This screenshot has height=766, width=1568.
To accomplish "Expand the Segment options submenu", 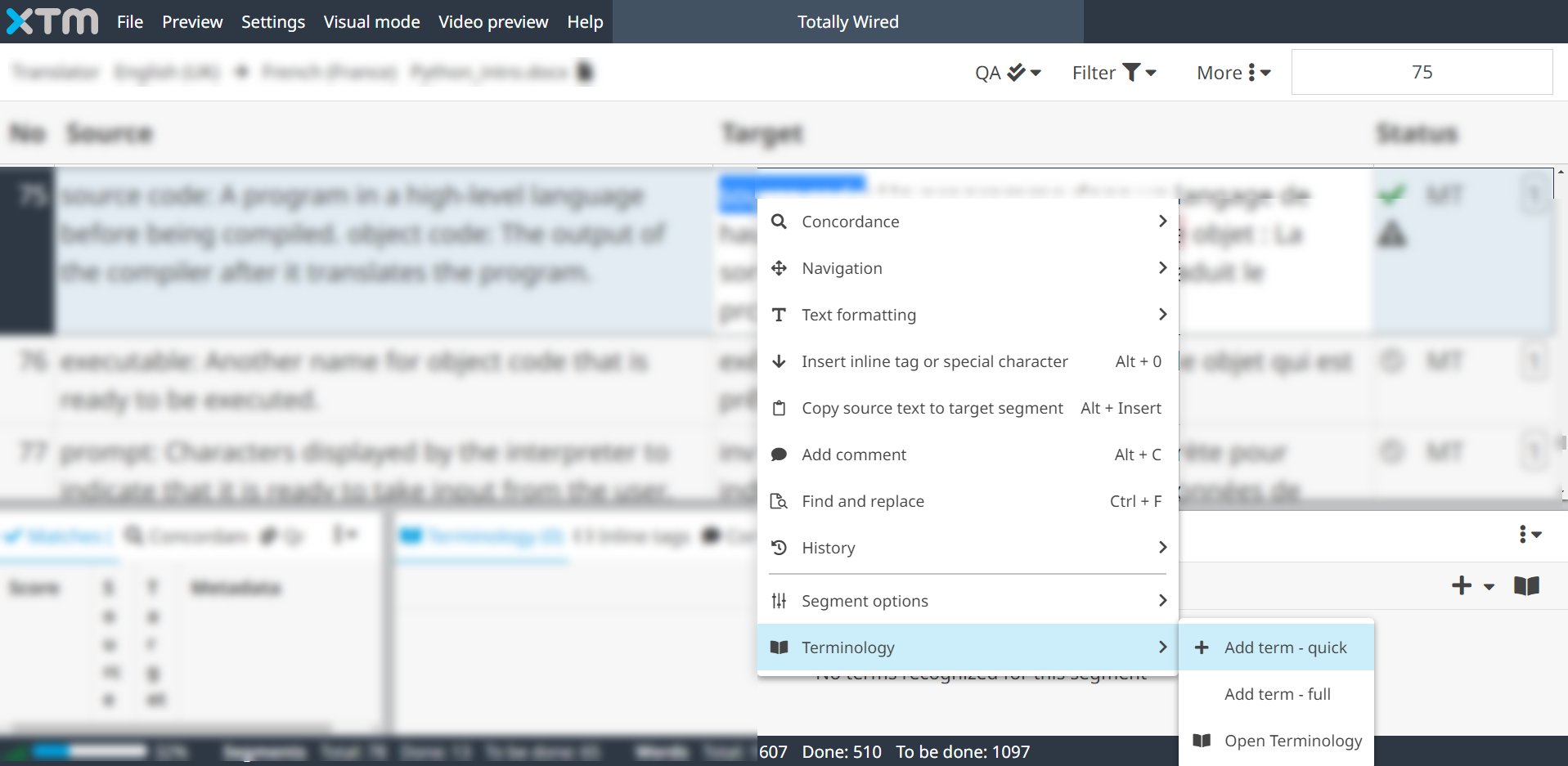I will point(968,601).
